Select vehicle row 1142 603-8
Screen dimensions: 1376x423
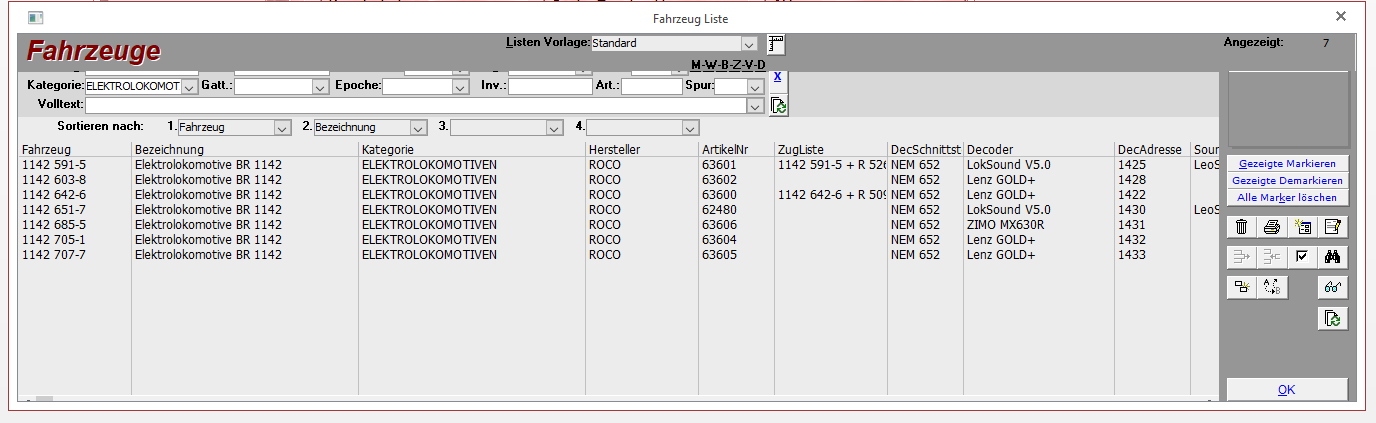[x=618, y=180]
